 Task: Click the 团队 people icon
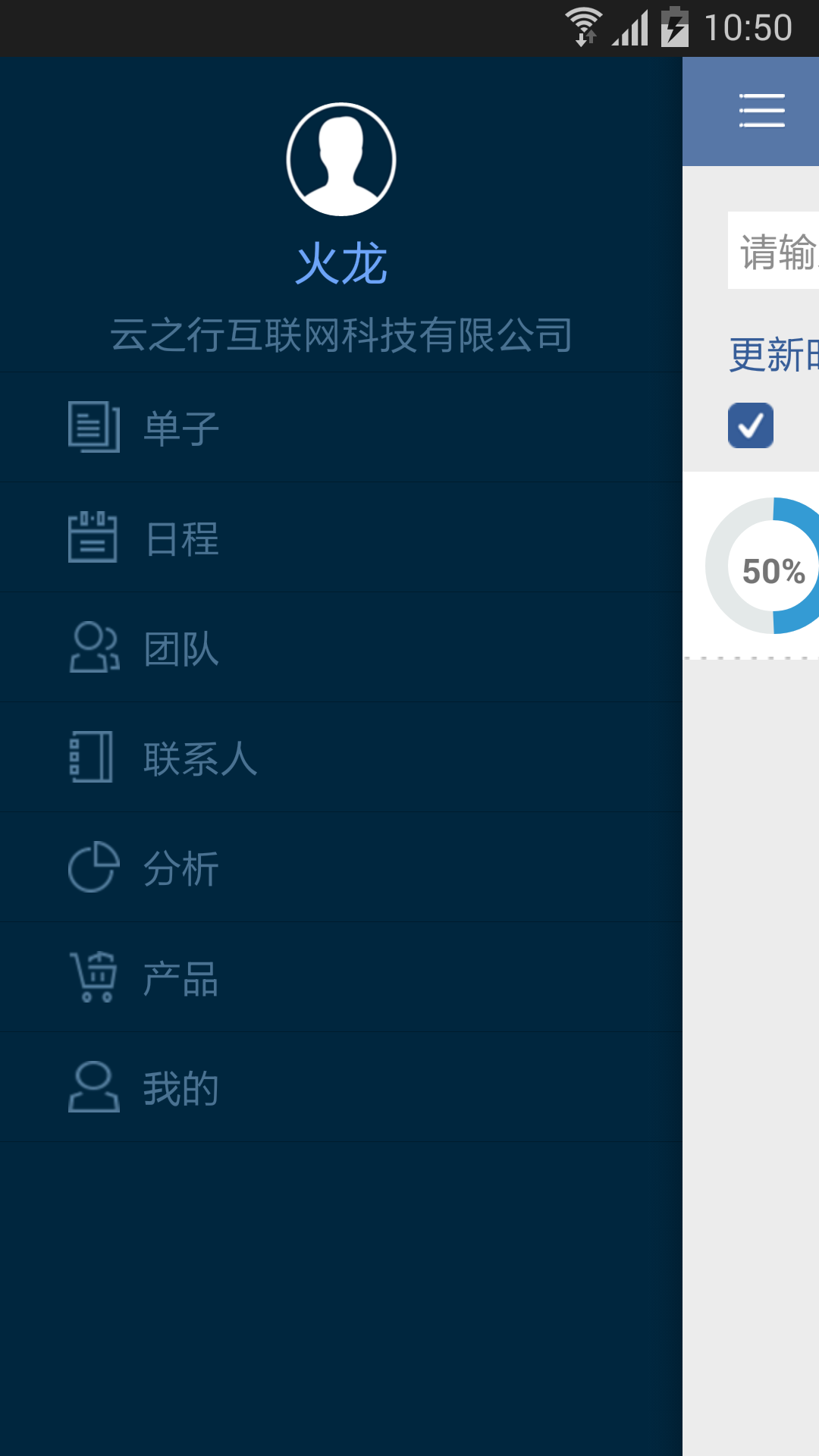point(94,647)
